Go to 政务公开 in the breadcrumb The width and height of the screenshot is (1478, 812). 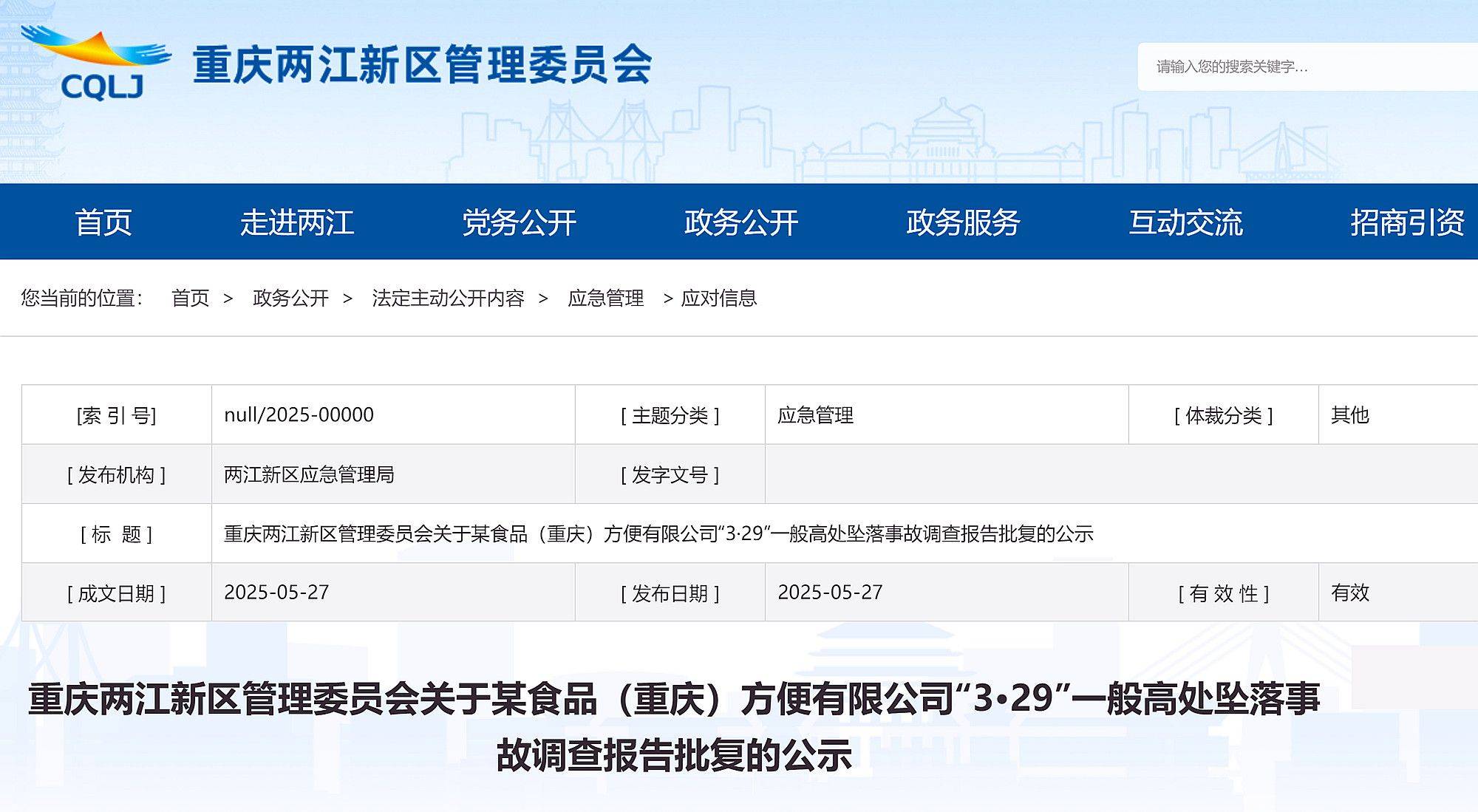[290, 298]
